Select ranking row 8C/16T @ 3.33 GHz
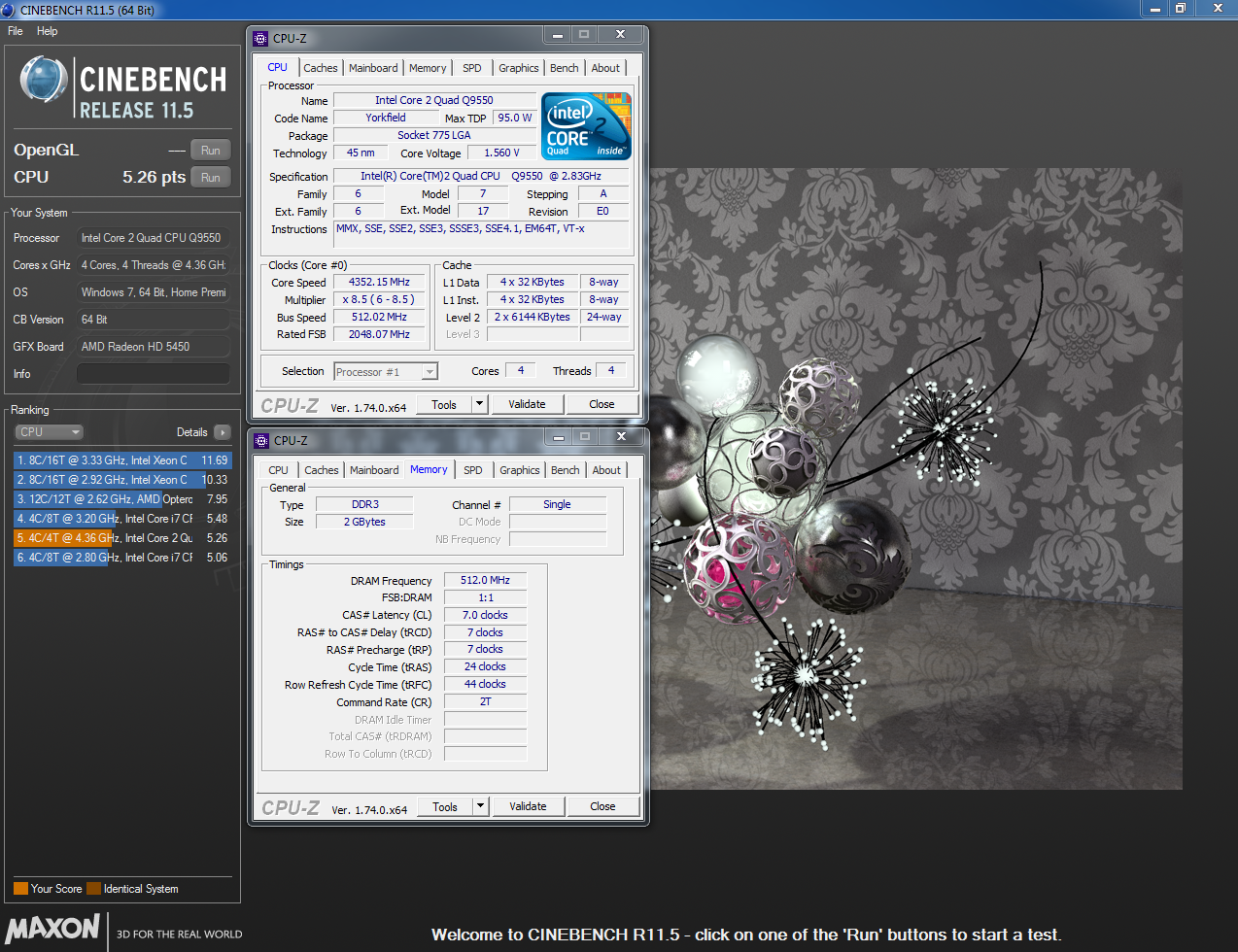Image resolution: width=1238 pixels, height=952 pixels. 122,460
